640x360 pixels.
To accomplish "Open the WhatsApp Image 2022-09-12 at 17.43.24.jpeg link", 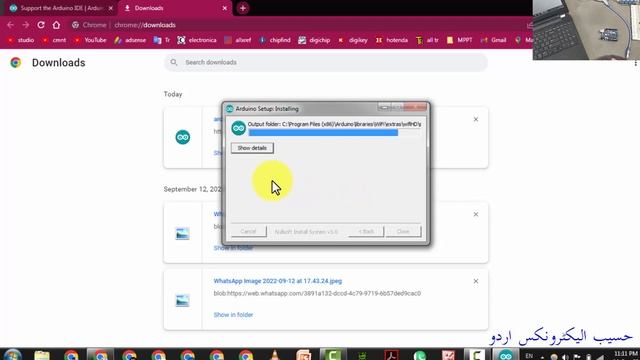I will point(278,281).
